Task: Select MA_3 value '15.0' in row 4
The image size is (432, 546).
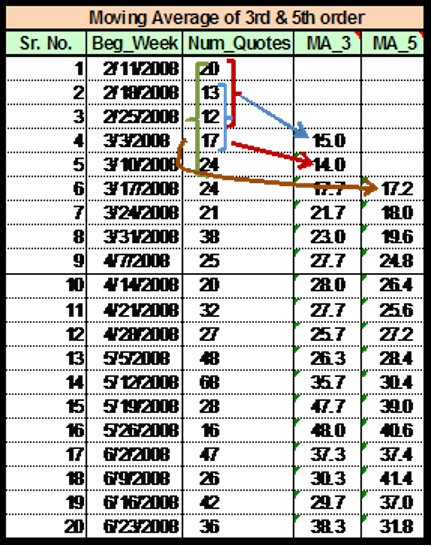Action: (328, 141)
